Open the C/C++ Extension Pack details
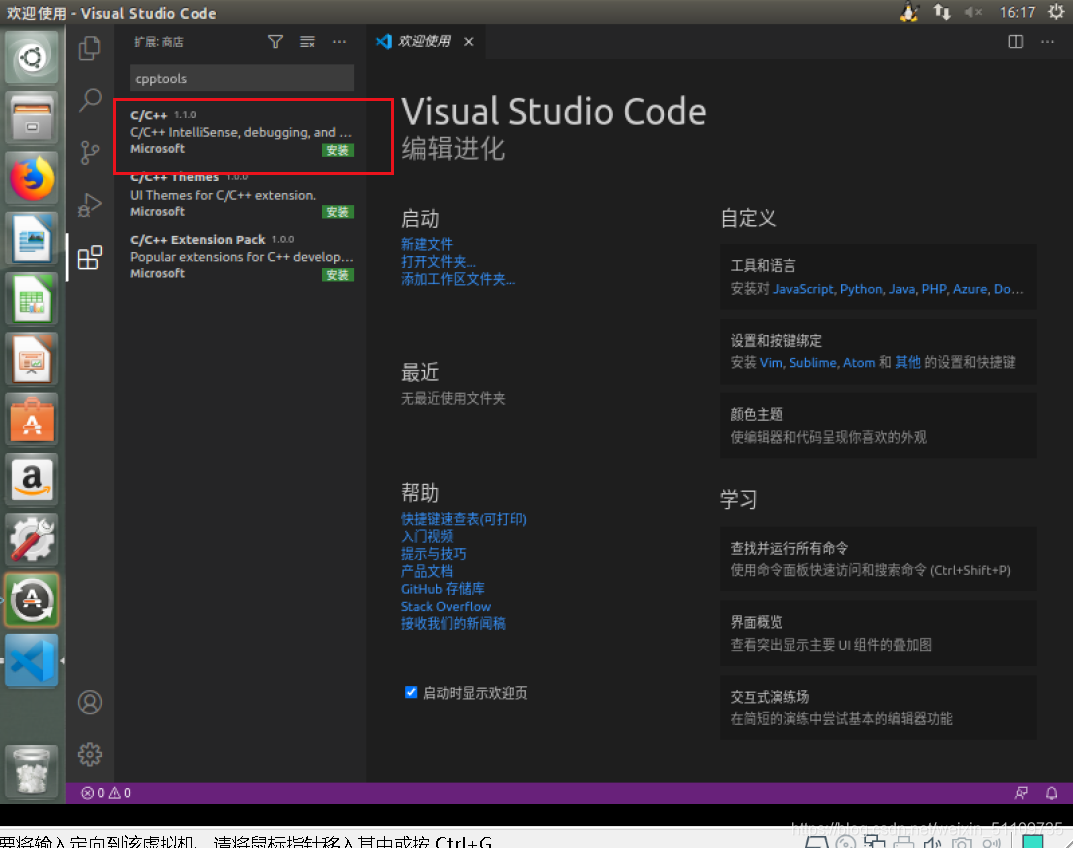Screen dimensions: 1073x848 [242, 257]
